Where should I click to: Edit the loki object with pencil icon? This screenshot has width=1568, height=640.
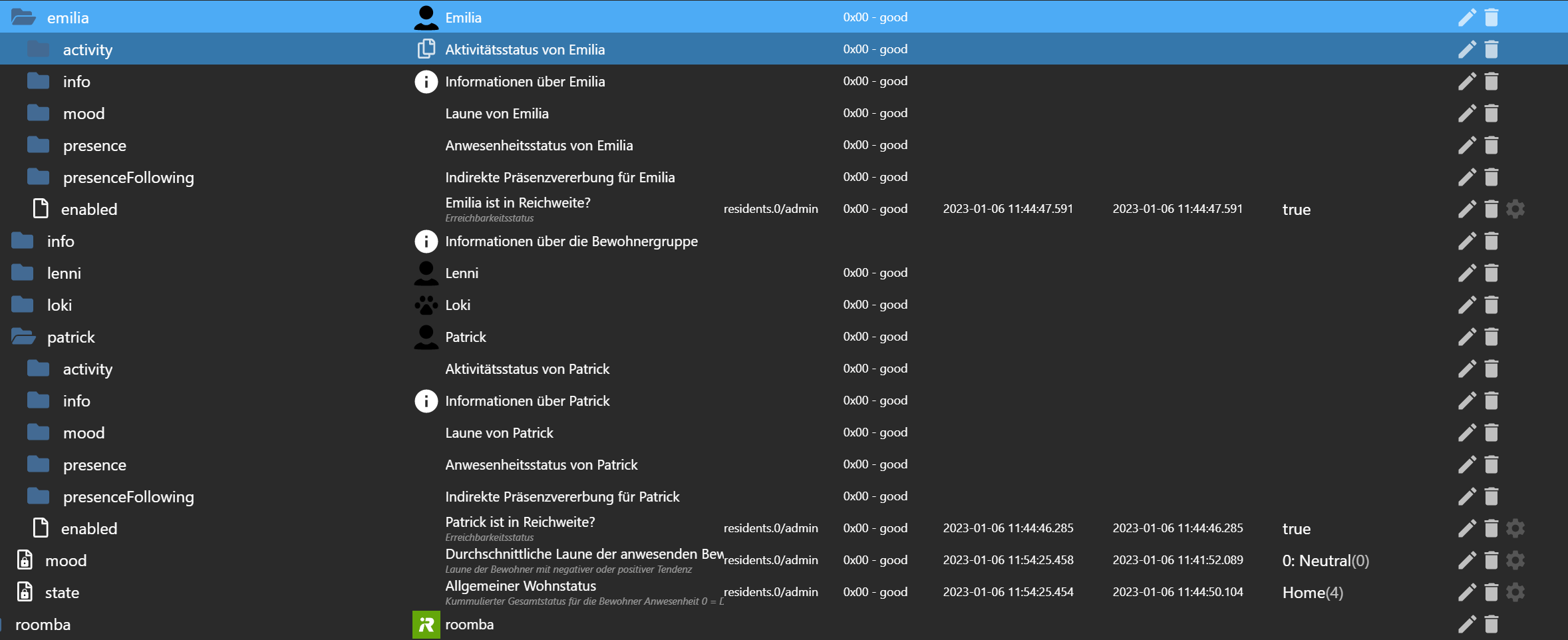coord(1467,305)
